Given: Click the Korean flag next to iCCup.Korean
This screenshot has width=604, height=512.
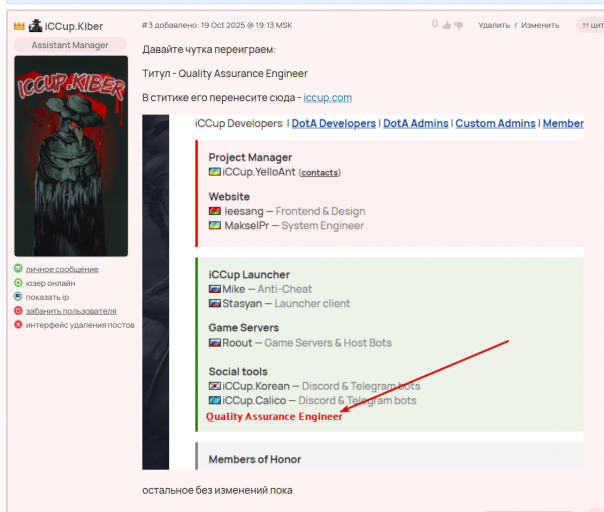Looking at the screenshot, I should pos(215,386).
